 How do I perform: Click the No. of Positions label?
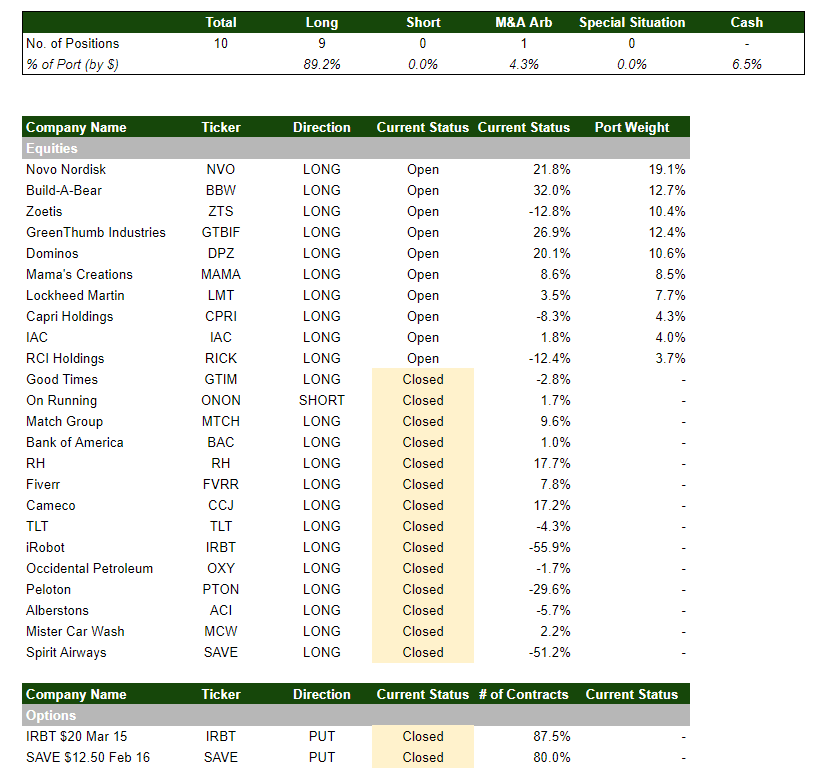[x=72, y=43]
